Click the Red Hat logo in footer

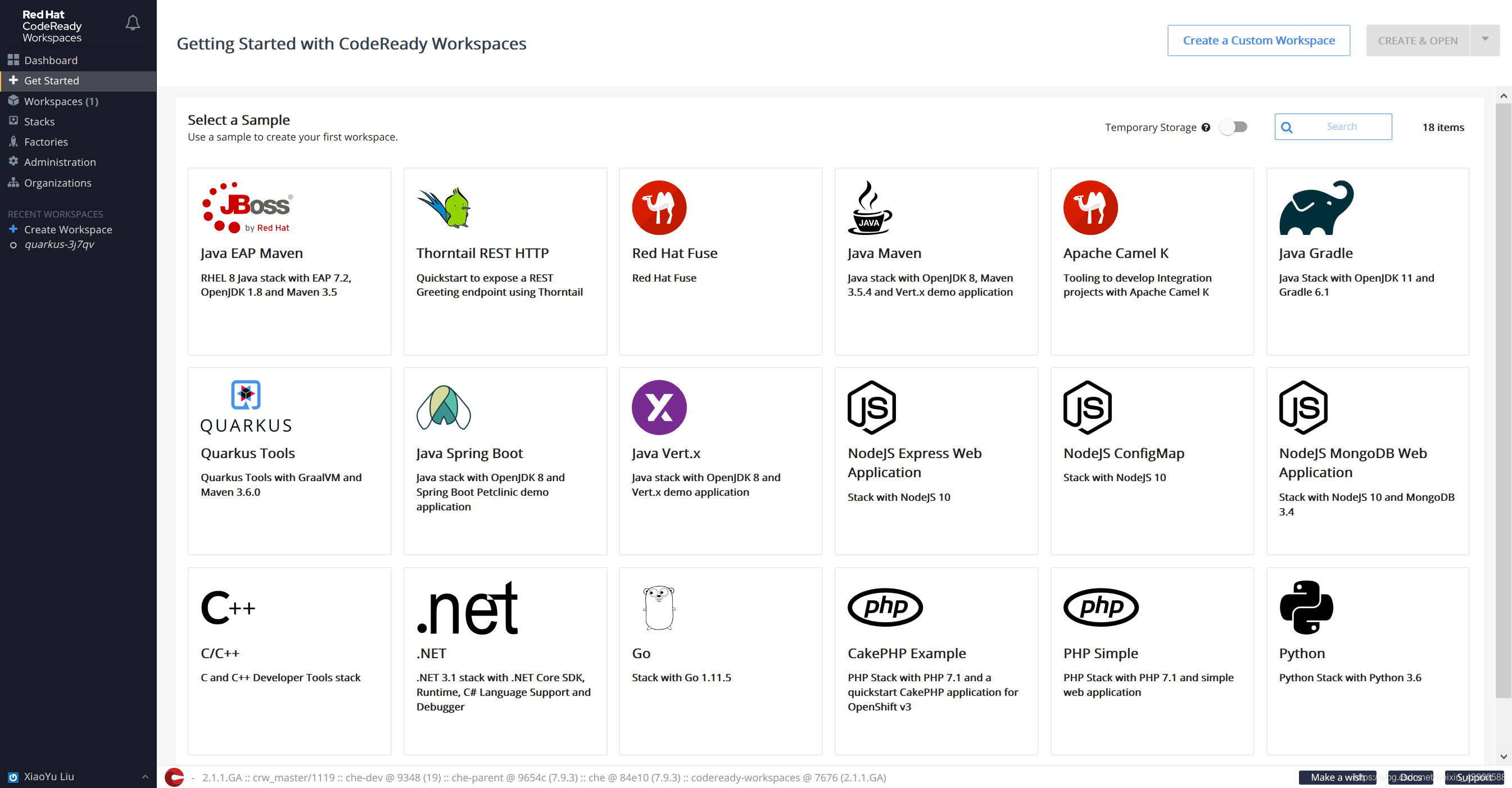pyautogui.click(x=174, y=777)
